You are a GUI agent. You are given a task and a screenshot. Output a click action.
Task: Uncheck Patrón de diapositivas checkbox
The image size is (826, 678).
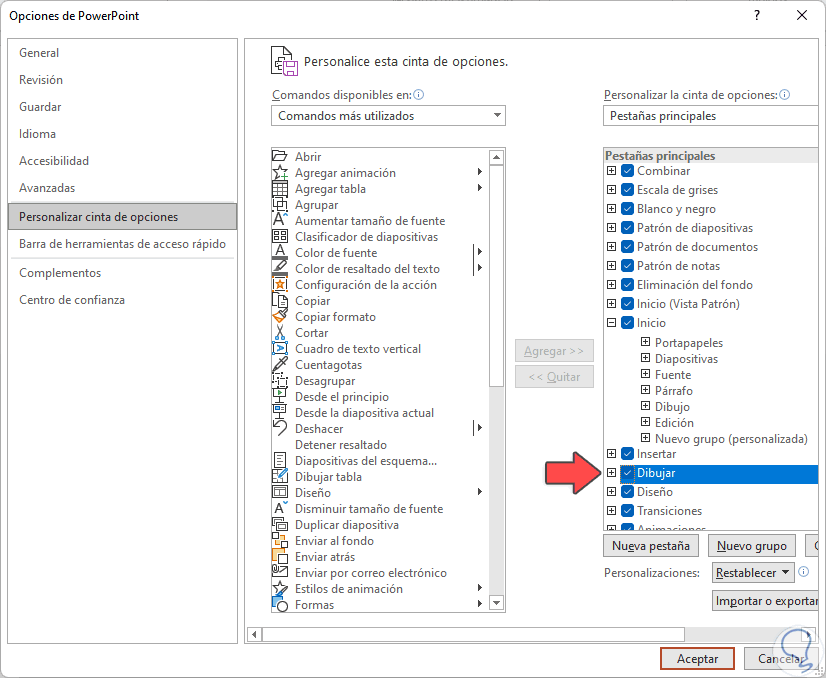click(x=627, y=228)
